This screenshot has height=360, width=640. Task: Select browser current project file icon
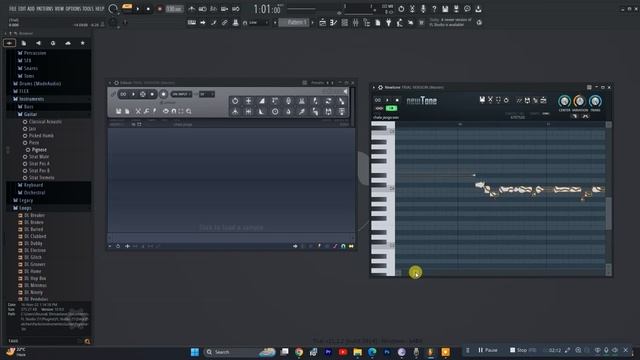[x=24, y=43]
